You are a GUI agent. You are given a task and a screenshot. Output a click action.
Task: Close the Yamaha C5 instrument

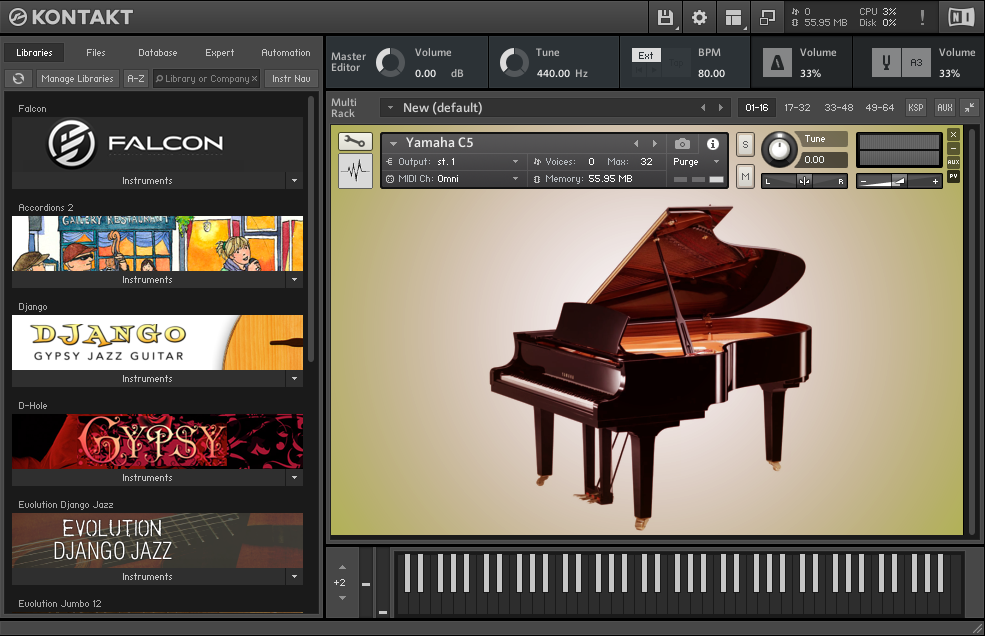(x=953, y=134)
